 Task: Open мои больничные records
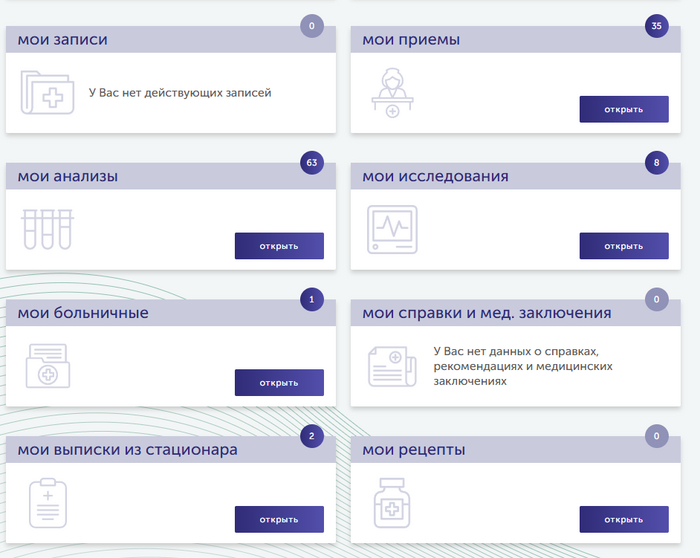(279, 382)
